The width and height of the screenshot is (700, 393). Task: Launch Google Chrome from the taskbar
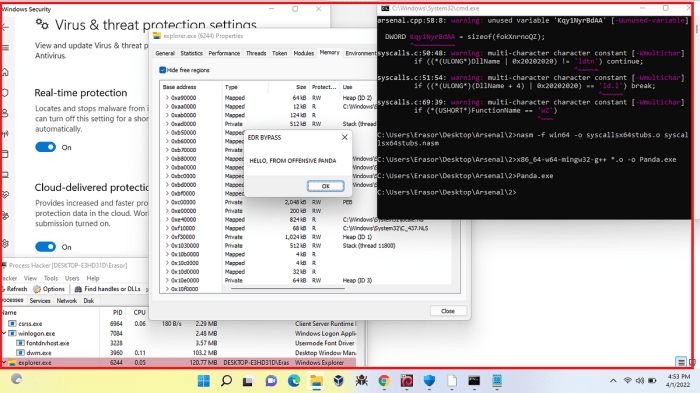point(384,380)
